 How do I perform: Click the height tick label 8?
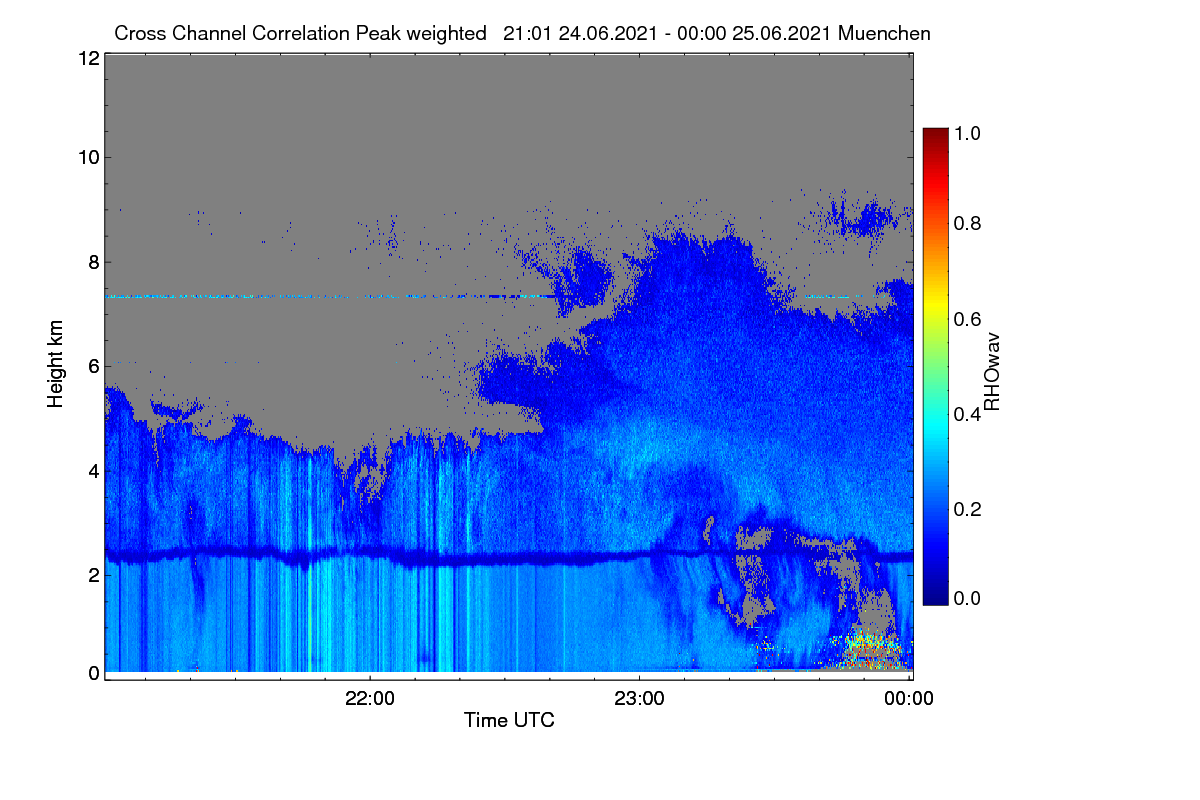pyautogui.click(x=94, y=263)
